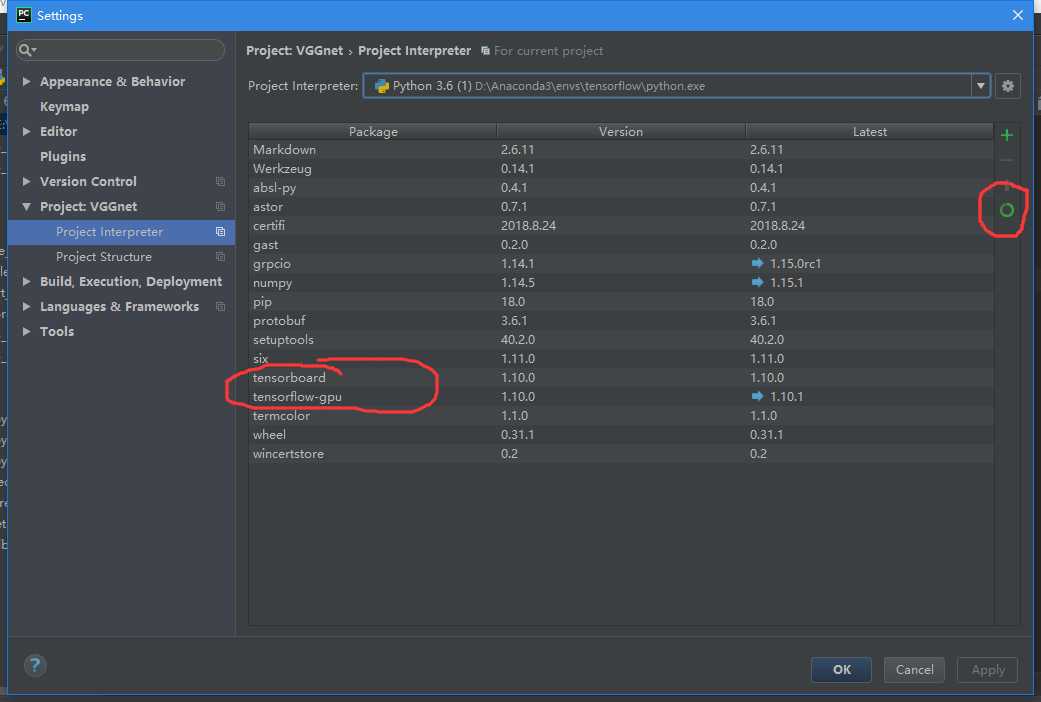Click the copy icon beside Project: VGGnet
Viewport: 1041px width, 702px height.
[220, 207]
